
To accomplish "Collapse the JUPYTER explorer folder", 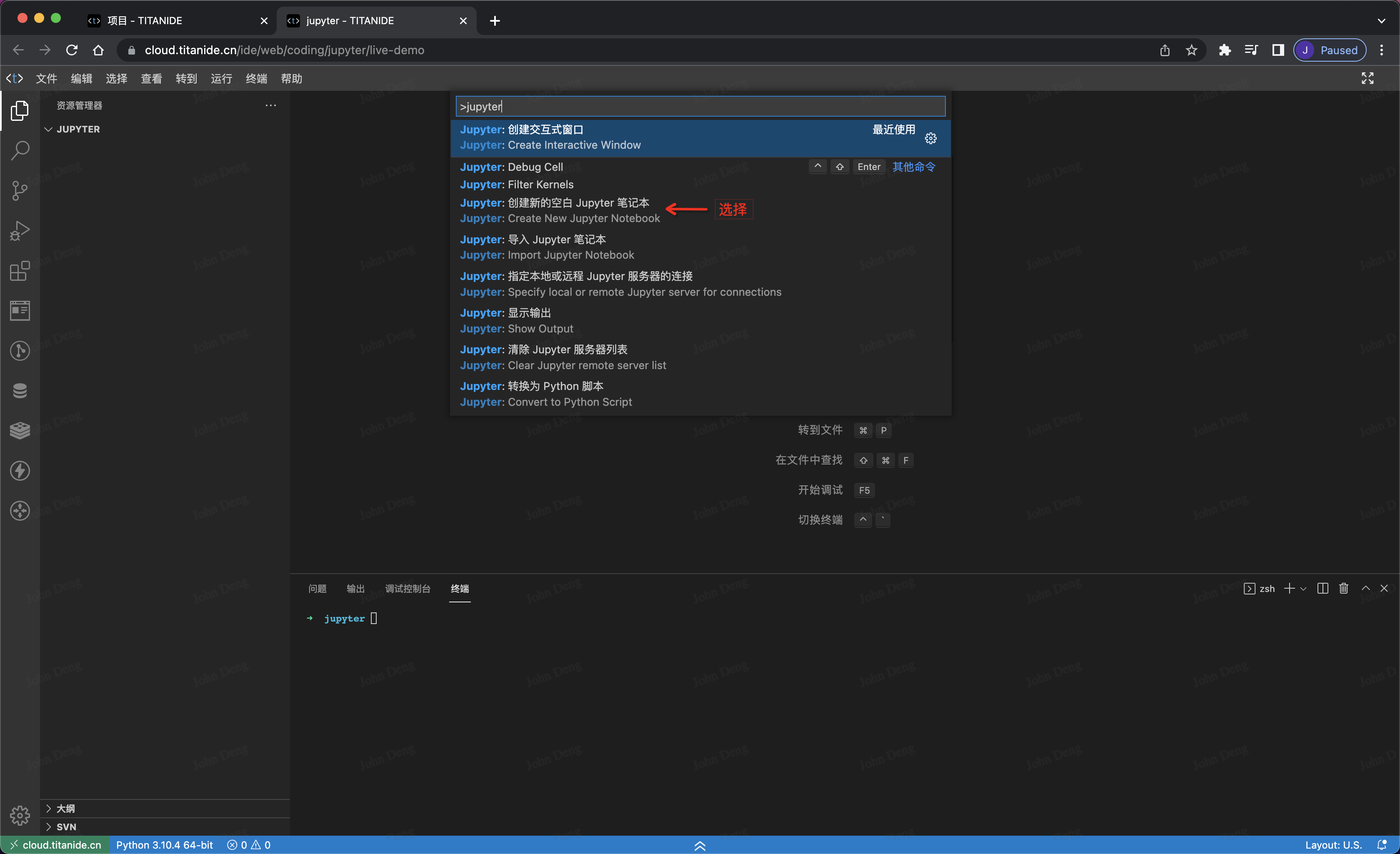I will coord(49,129).
